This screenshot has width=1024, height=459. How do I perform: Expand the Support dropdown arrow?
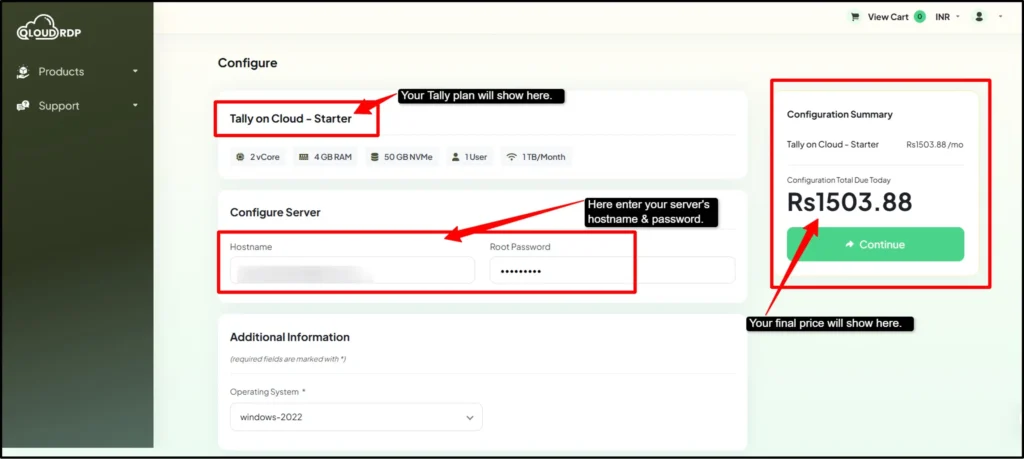click(x=135, y=105)
